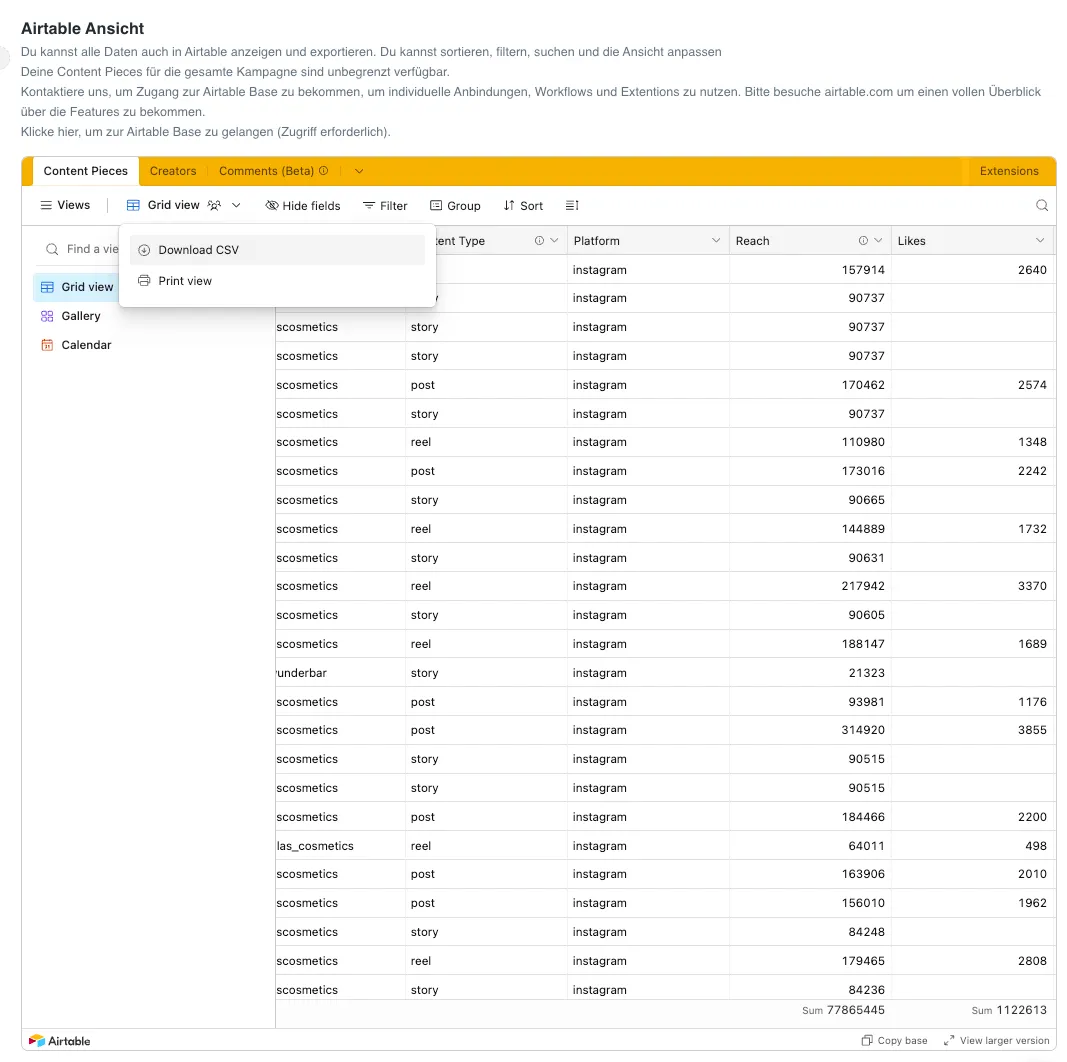Click the las_cosmetics creator cell
This screenshot has height=1062, width=1067.
tap(340, 846)
